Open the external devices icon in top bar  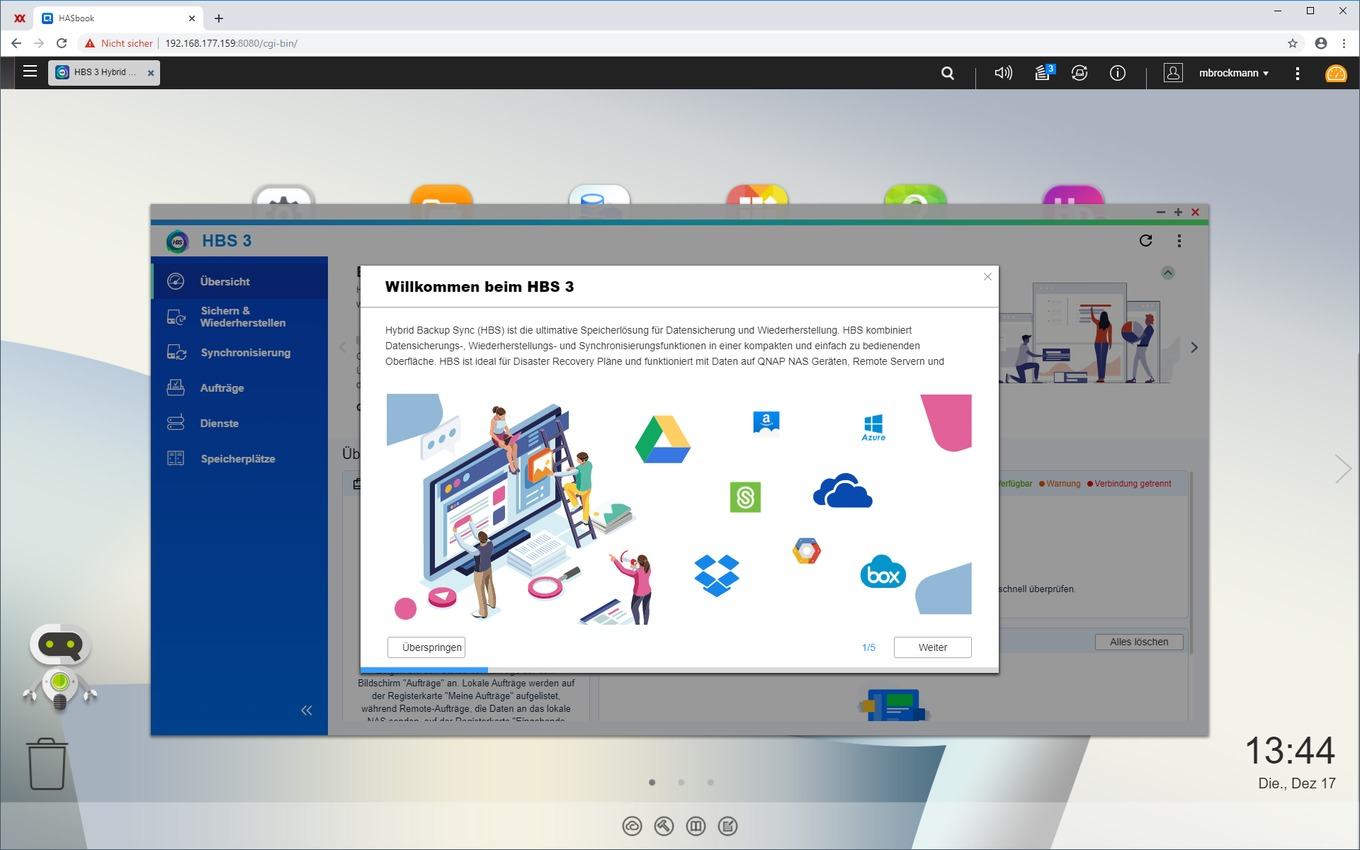coord(1079,73)
